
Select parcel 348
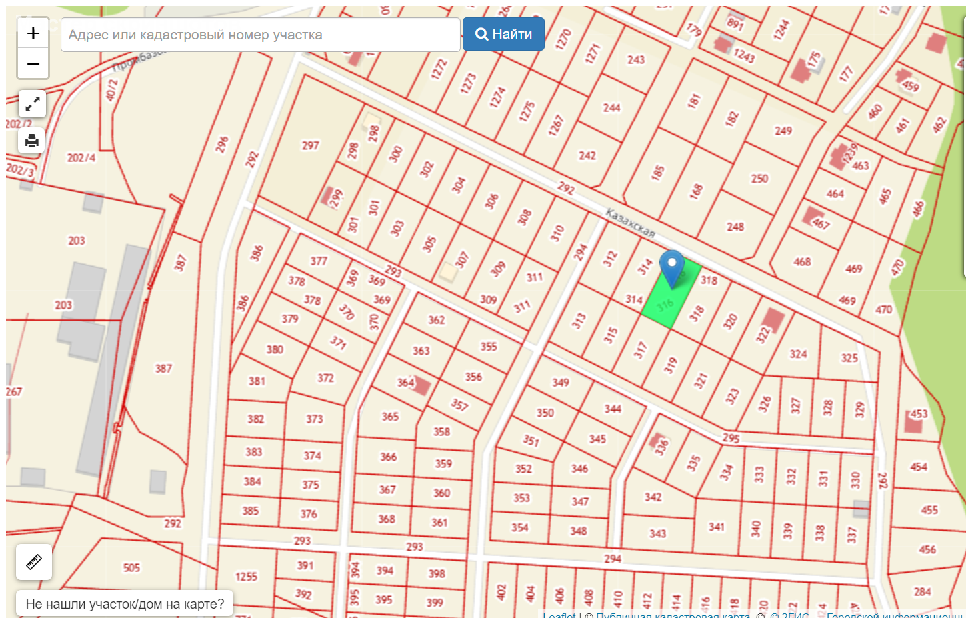tap(578, 531)
